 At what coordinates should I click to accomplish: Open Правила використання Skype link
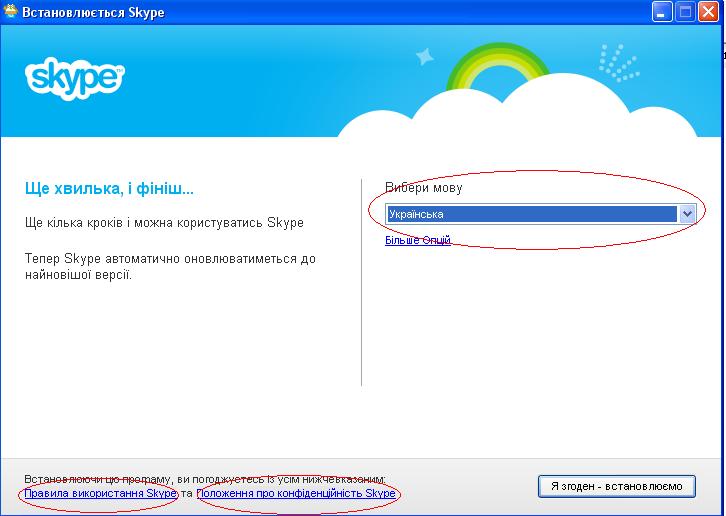tap(100, 493)
